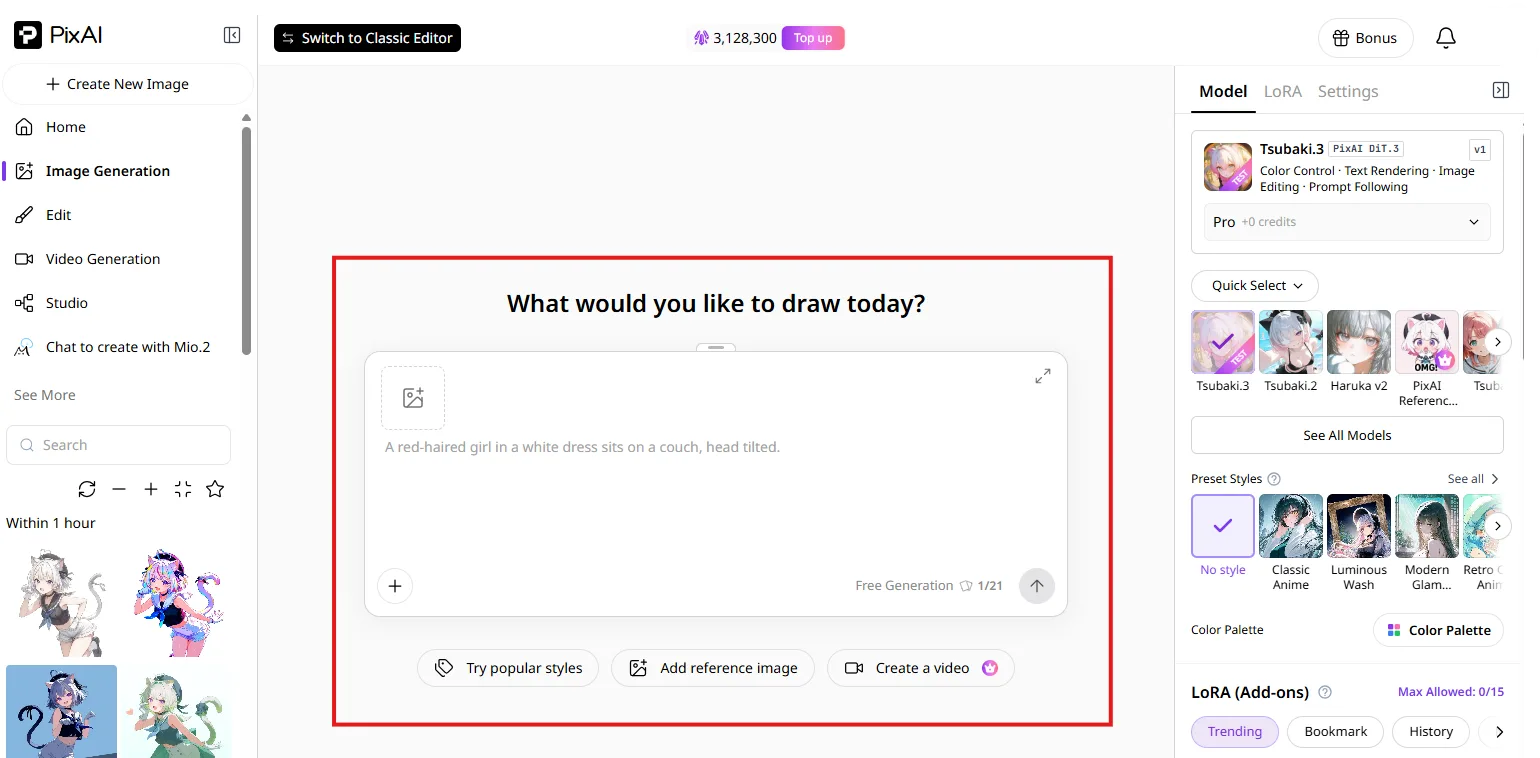The height and width of the screenshot is (758, 1540).
Task: Click the star favorites icon
Action: (215, 489)
